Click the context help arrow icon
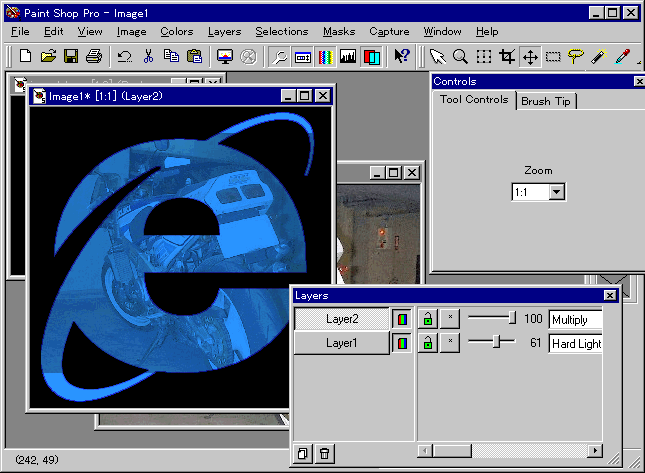Screen dimensions: 645x473 click(x=401, y=56)
